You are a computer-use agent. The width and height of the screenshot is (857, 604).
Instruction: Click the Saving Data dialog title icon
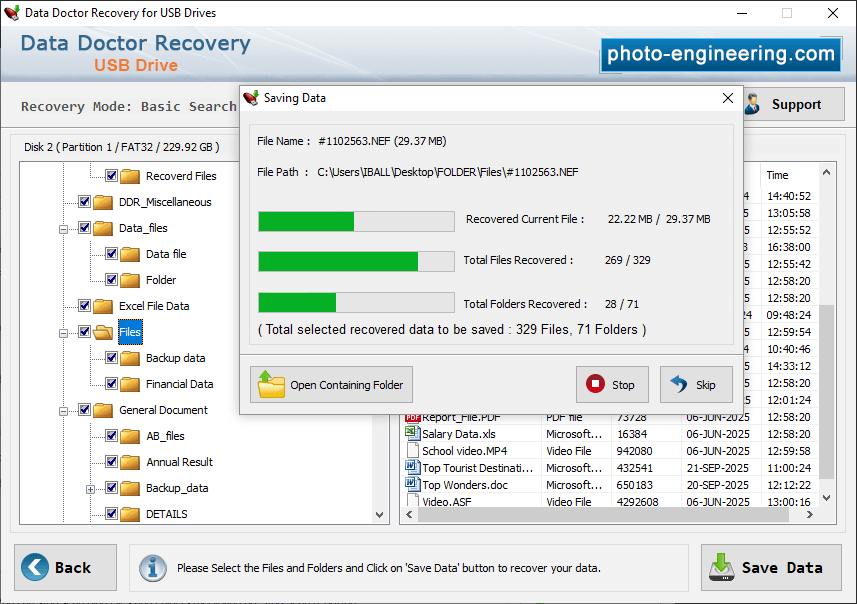(x=251, y=98)
